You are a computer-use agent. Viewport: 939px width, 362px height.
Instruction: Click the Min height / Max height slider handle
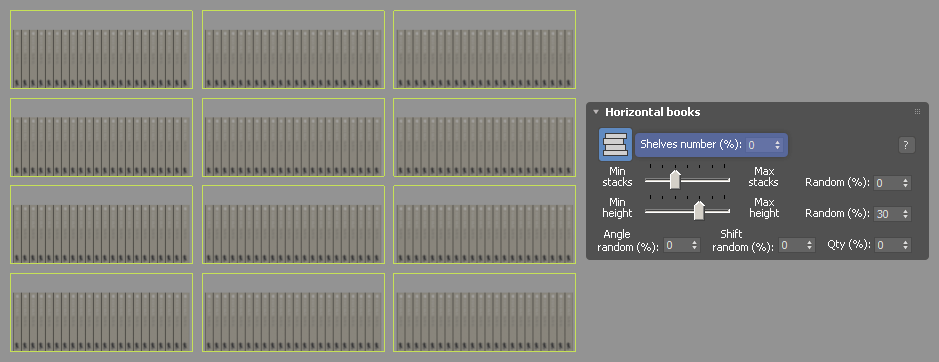[699, 210]
